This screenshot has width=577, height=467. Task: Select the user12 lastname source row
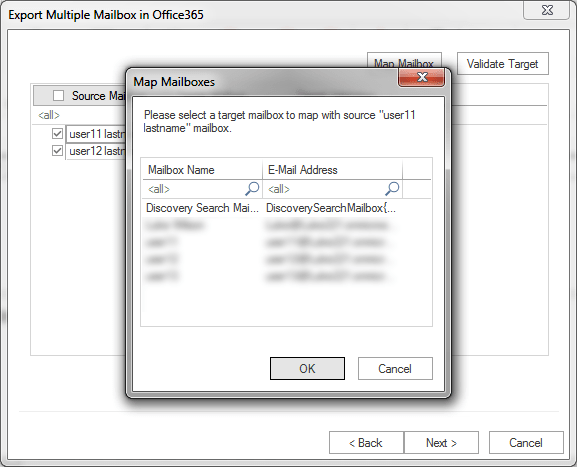click(96, 151)
